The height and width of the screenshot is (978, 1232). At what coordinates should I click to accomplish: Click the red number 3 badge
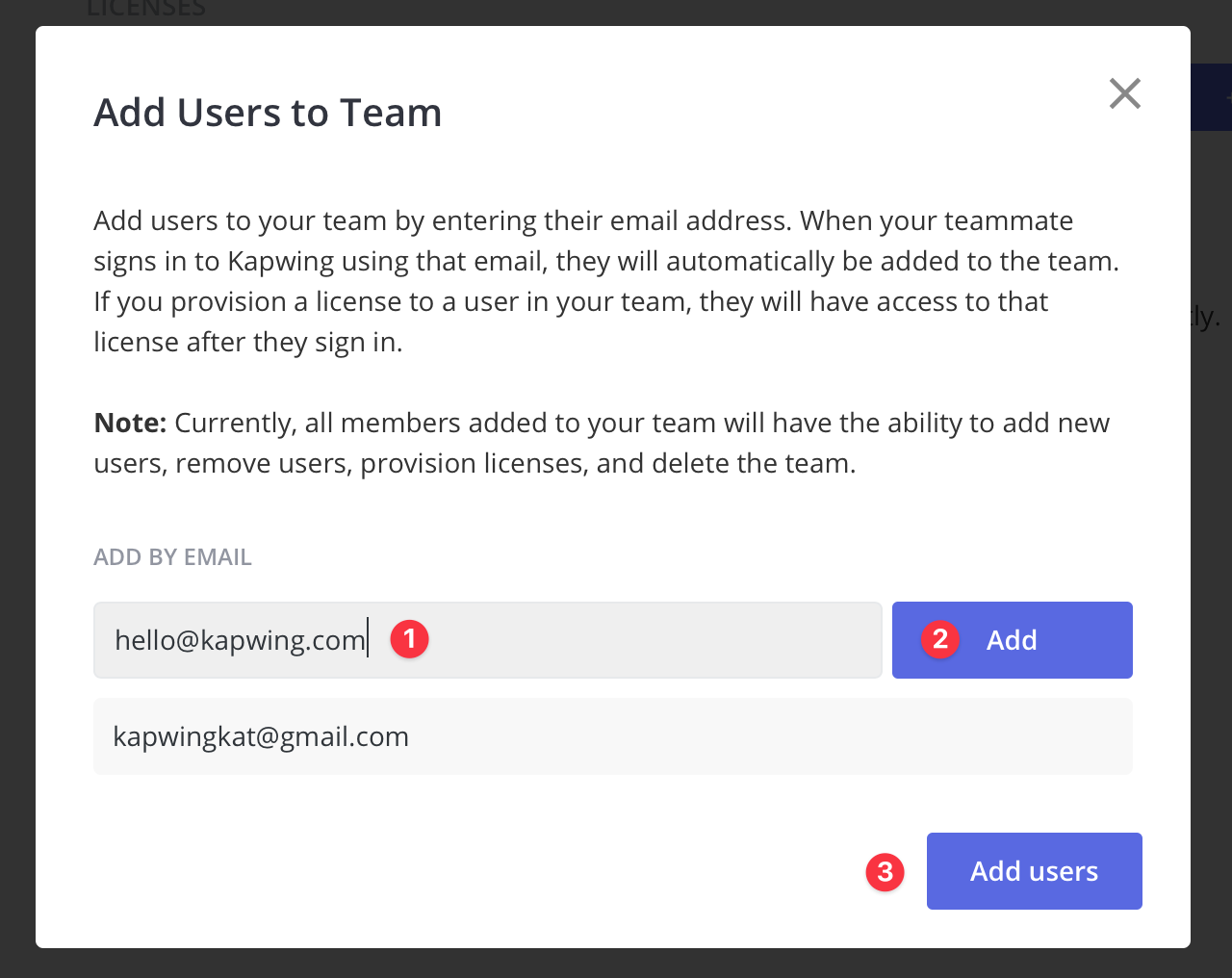(885, 872)
